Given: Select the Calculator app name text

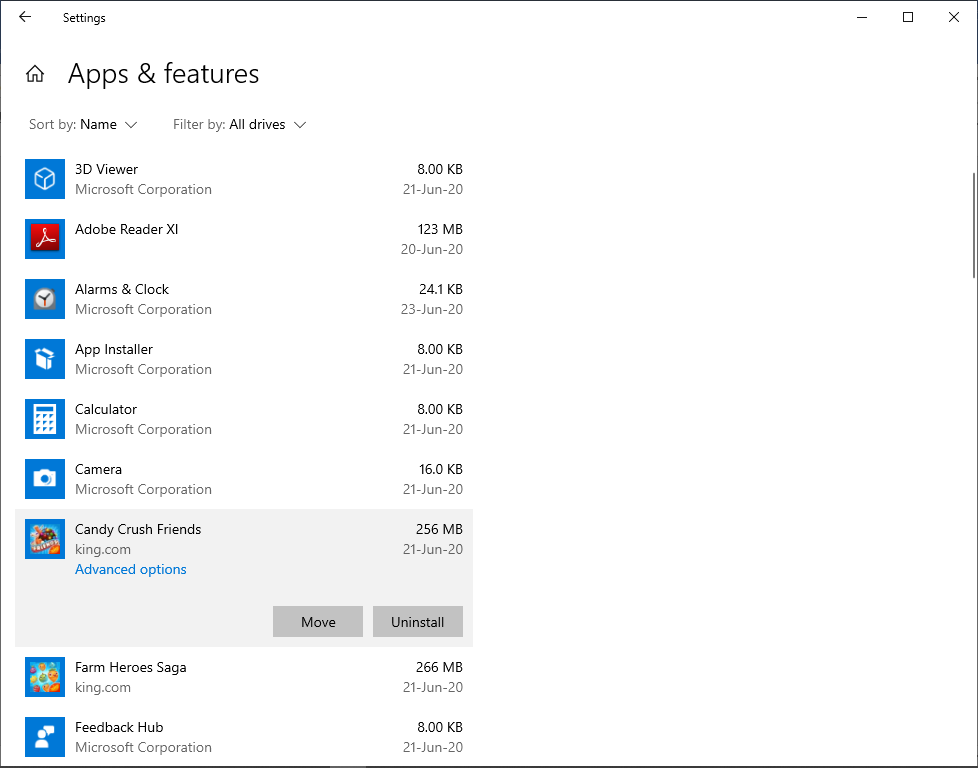Looking at the screenshot, I should 106,410.
